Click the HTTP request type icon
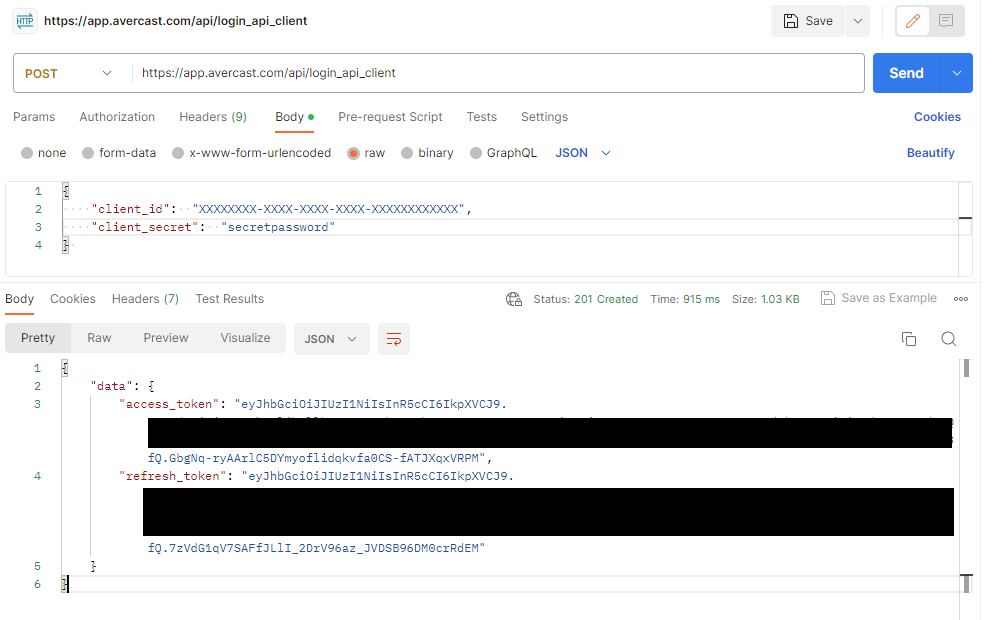Image resolution: width=992 pixels, height=620 pixels. (x=25, y=21)
